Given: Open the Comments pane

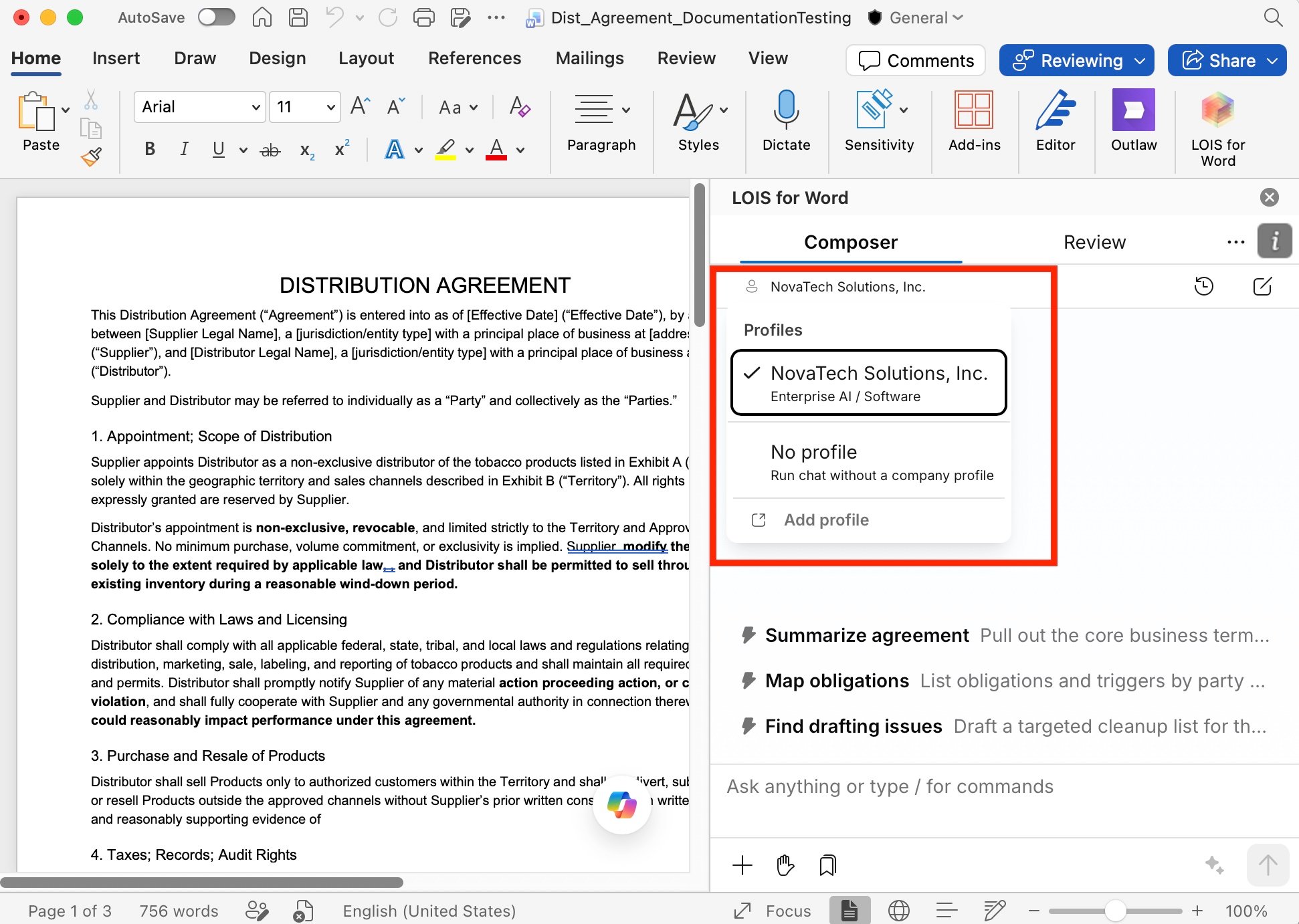Looking at the screenshot, I should click(916, 60).
